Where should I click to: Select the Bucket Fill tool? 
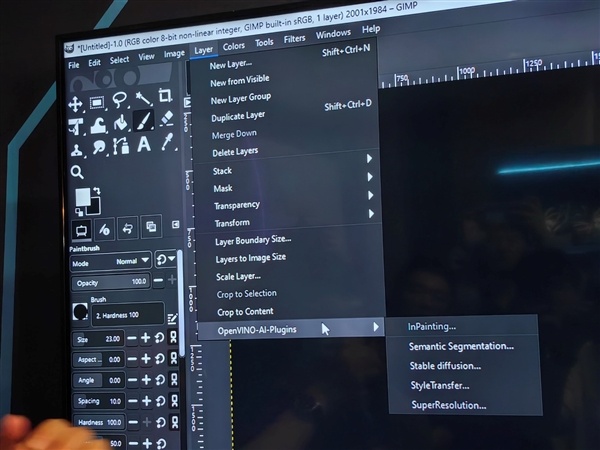(121, 123)
